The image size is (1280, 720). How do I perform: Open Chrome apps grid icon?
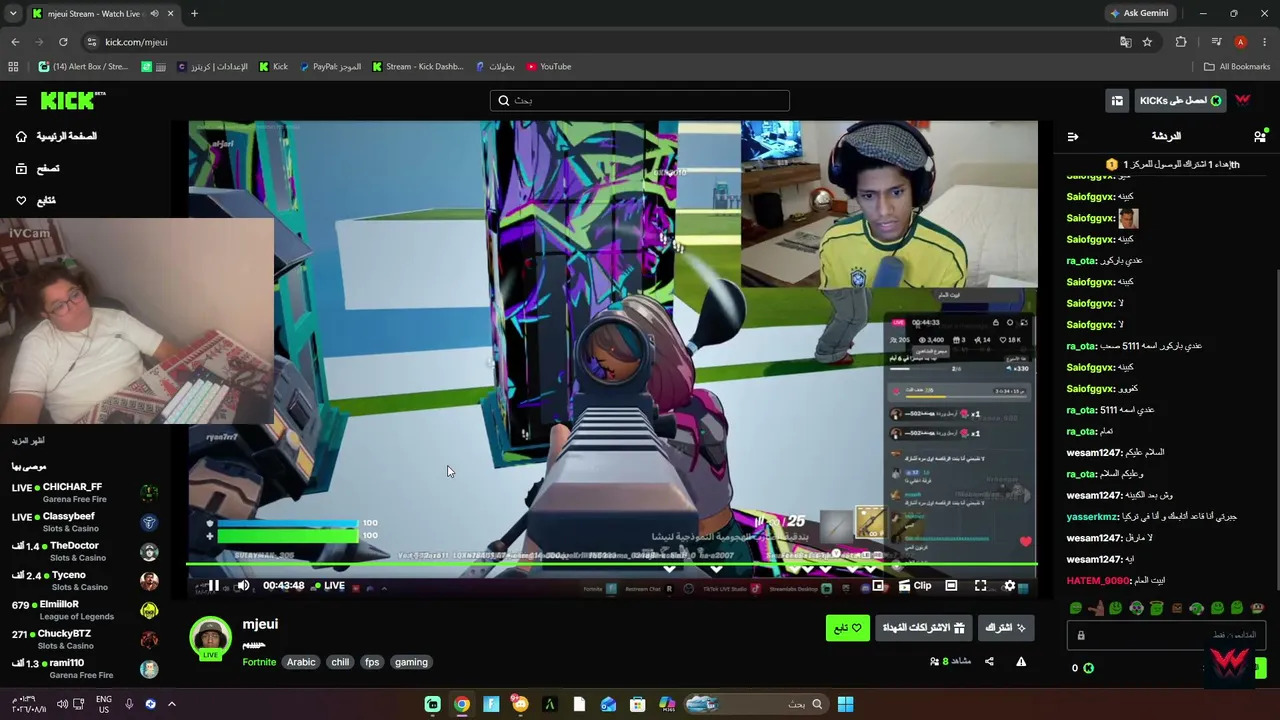pyautogui.click(x=13, y=67)
